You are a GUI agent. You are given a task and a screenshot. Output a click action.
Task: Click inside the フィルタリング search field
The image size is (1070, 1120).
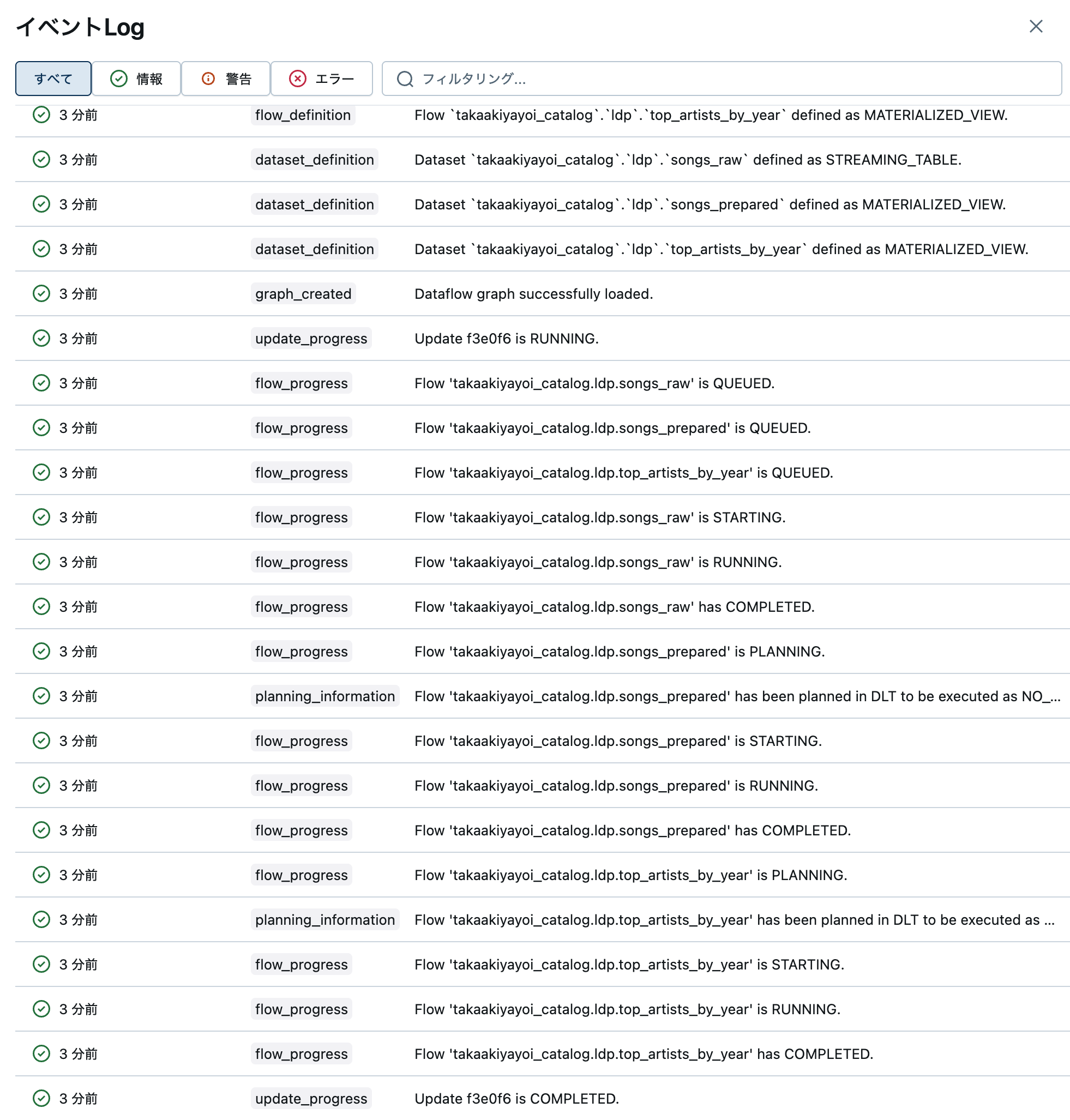[570, 79]
